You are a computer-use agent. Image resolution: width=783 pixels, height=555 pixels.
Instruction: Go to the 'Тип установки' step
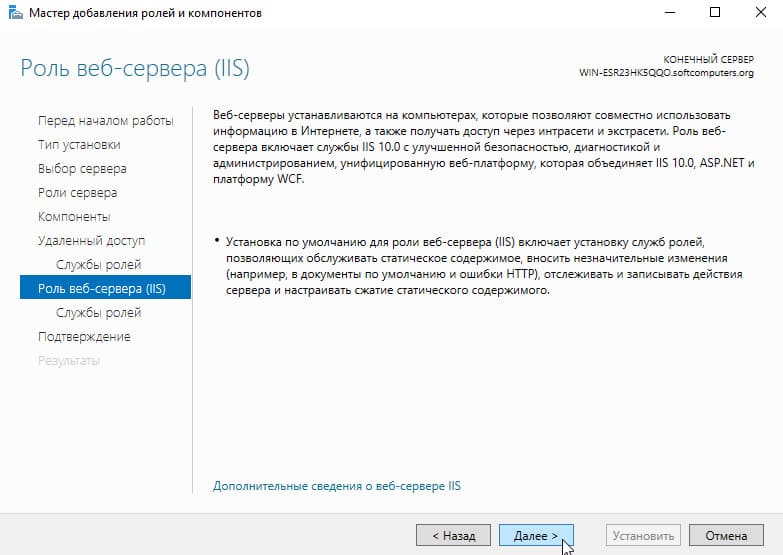[79, 145]
